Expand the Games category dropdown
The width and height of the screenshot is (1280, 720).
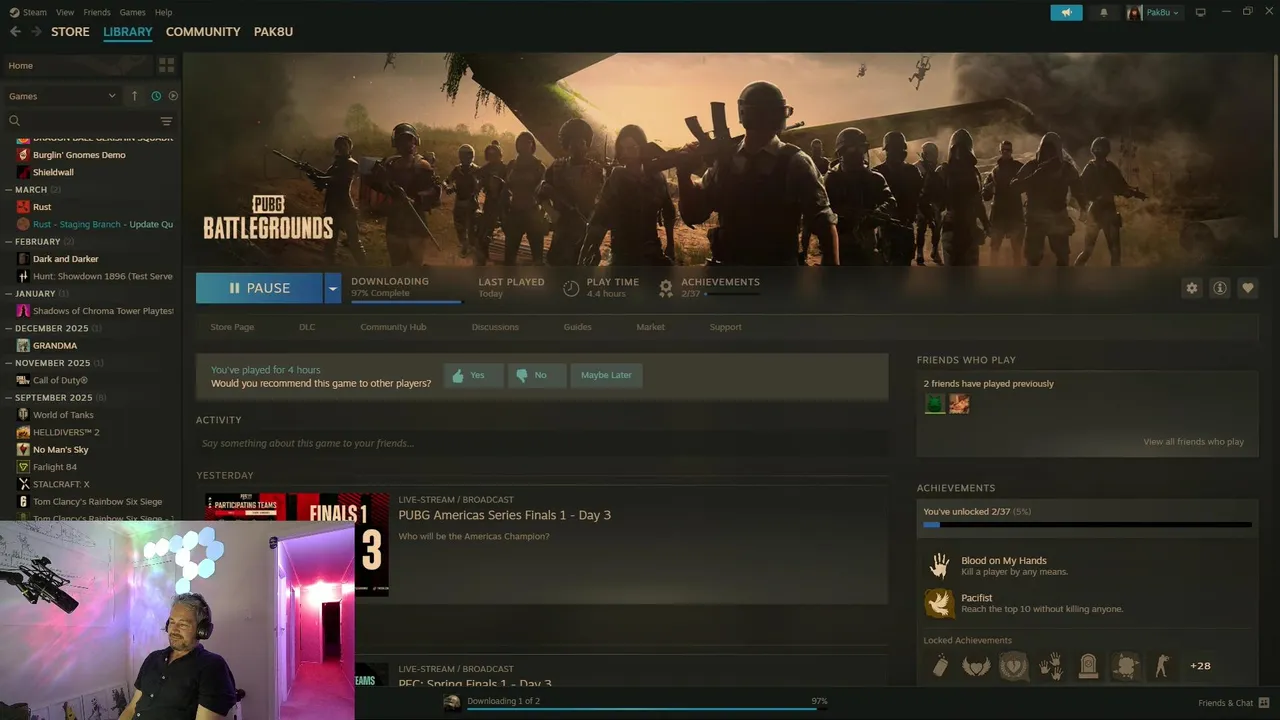tap(62, 96)
